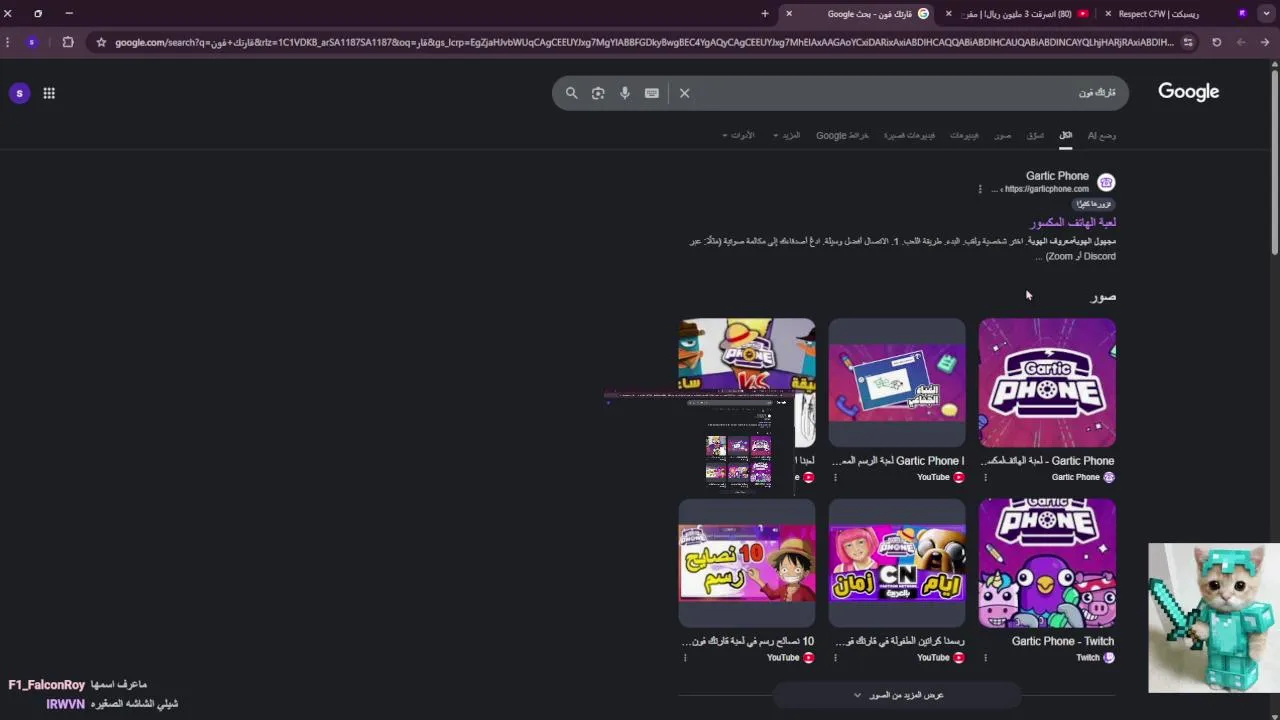Select the Images (صور) search tab
The image size is (1280, 720).
point(1003,135)
